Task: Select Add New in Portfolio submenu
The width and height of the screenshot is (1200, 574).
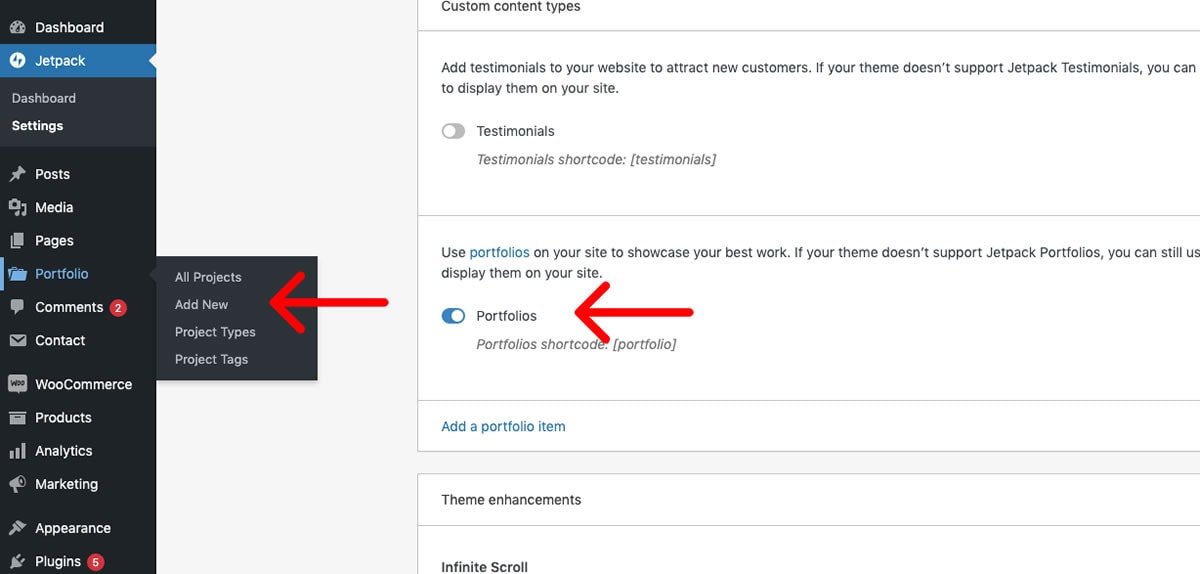Action: click(x=201, y=304)
